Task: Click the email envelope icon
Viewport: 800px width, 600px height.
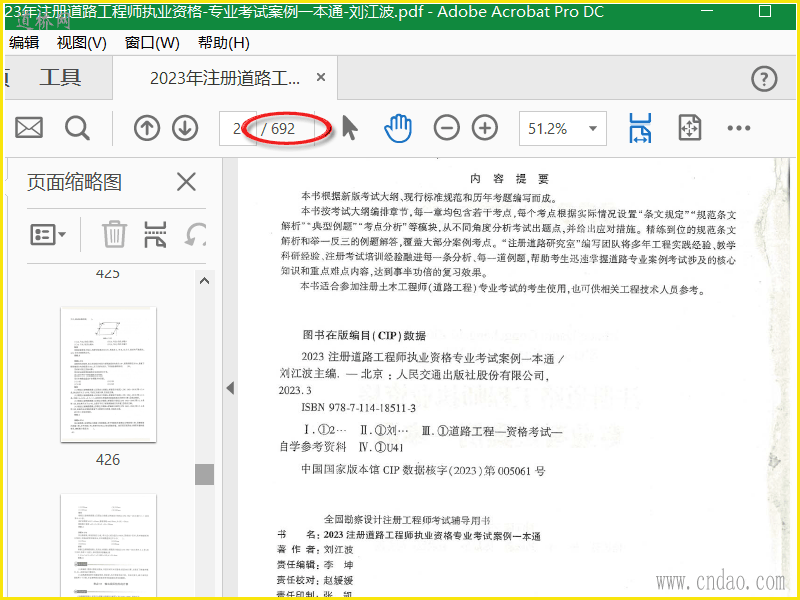Action: tap(29, 128)
